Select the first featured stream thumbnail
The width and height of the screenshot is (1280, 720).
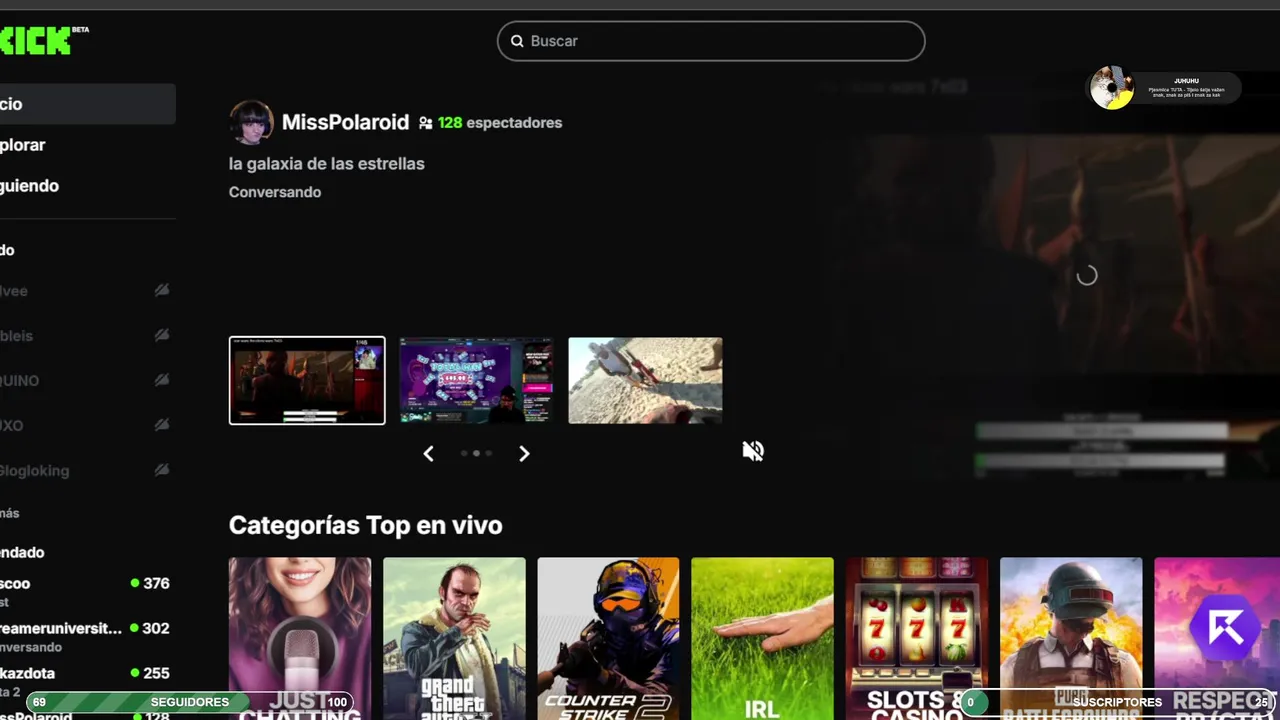click(307, 380)
